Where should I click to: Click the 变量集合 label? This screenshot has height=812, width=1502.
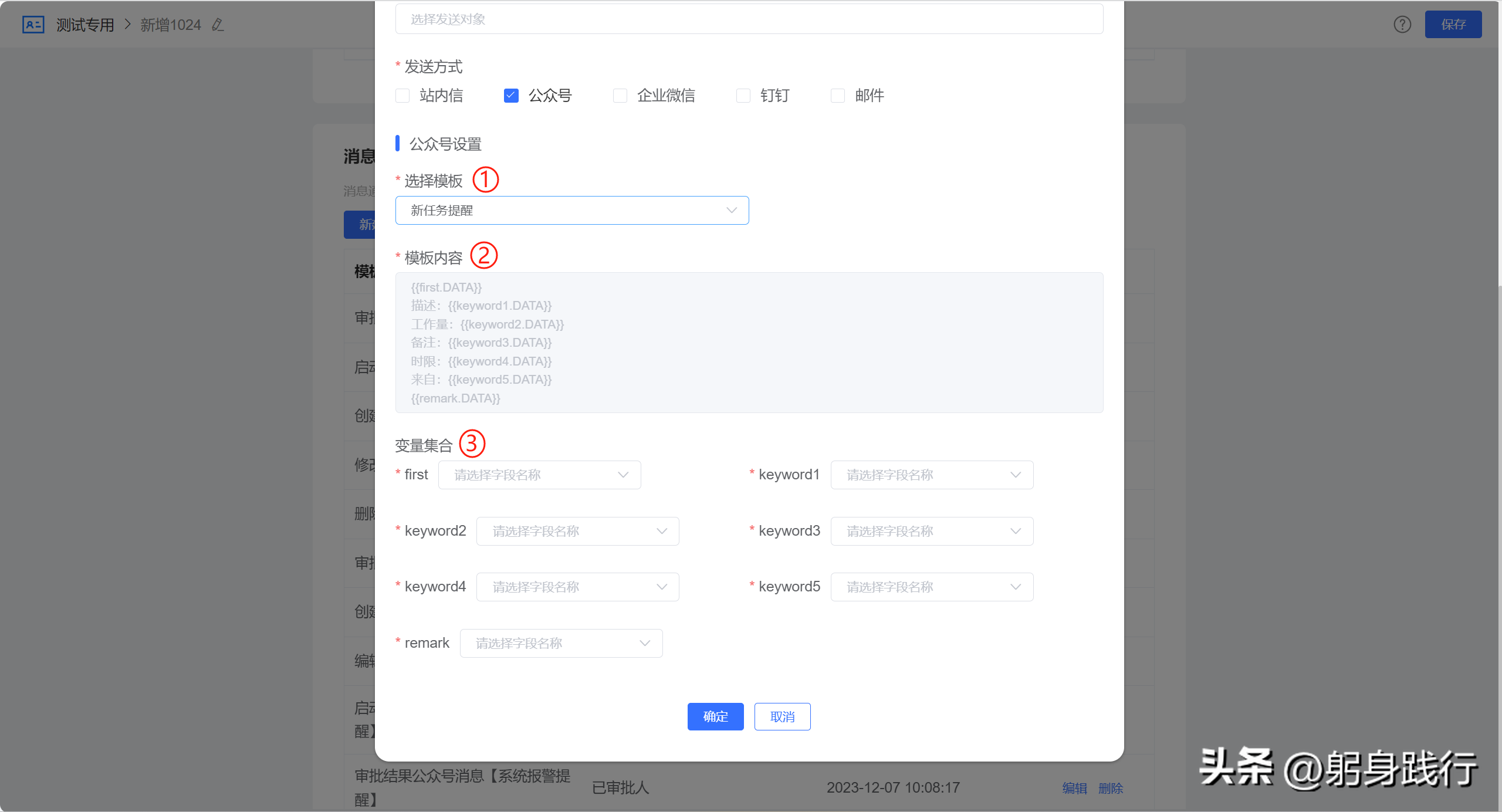click(x=424, y=445)
